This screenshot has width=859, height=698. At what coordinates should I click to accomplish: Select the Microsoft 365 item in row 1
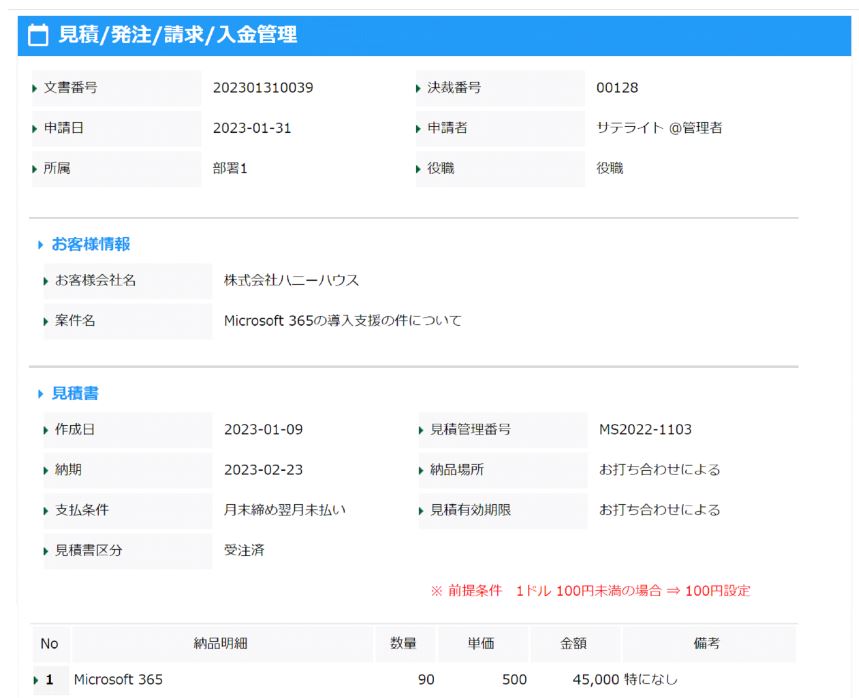[118, 680]
